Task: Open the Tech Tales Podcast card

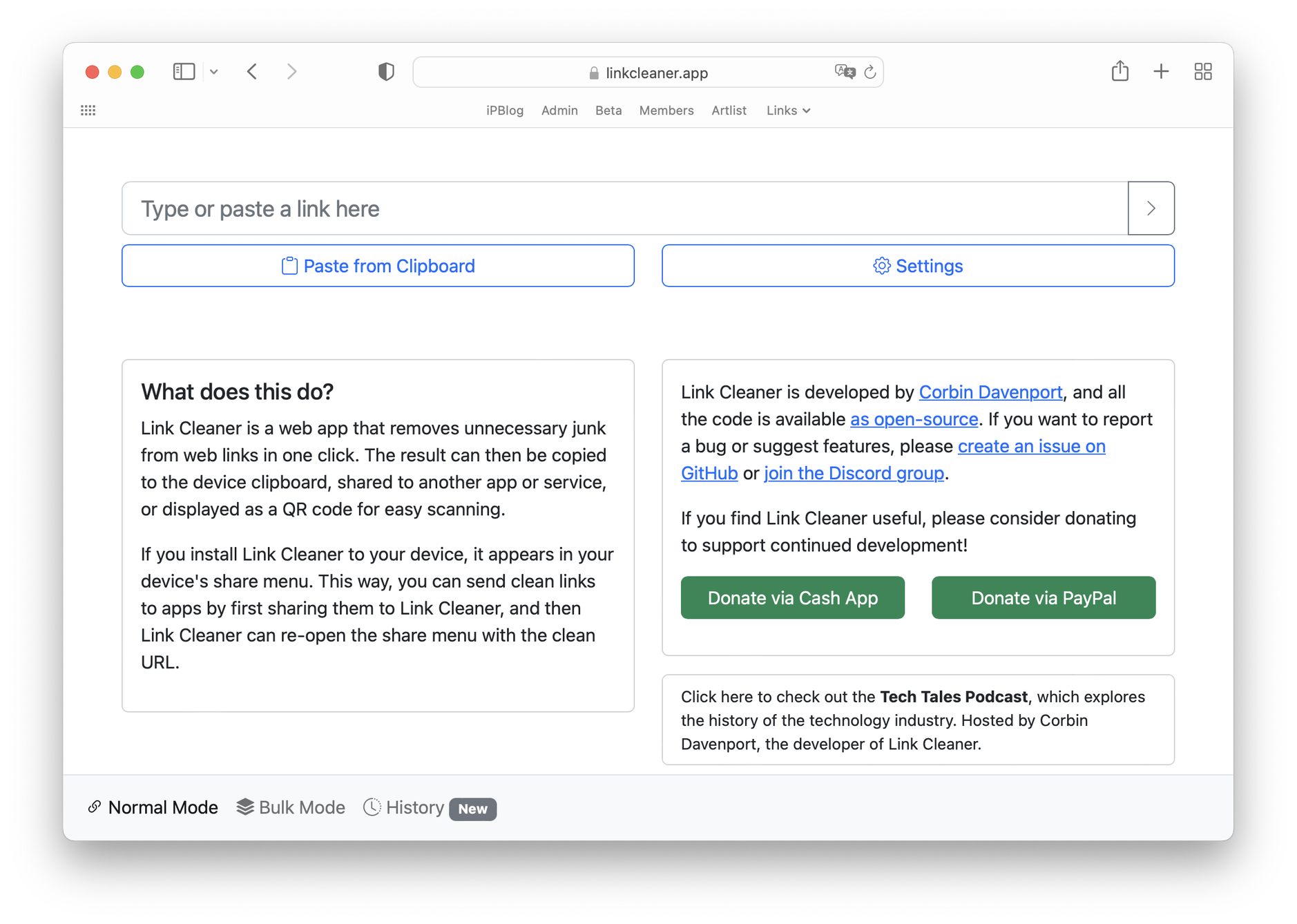Action: click(x=918, y=720)
